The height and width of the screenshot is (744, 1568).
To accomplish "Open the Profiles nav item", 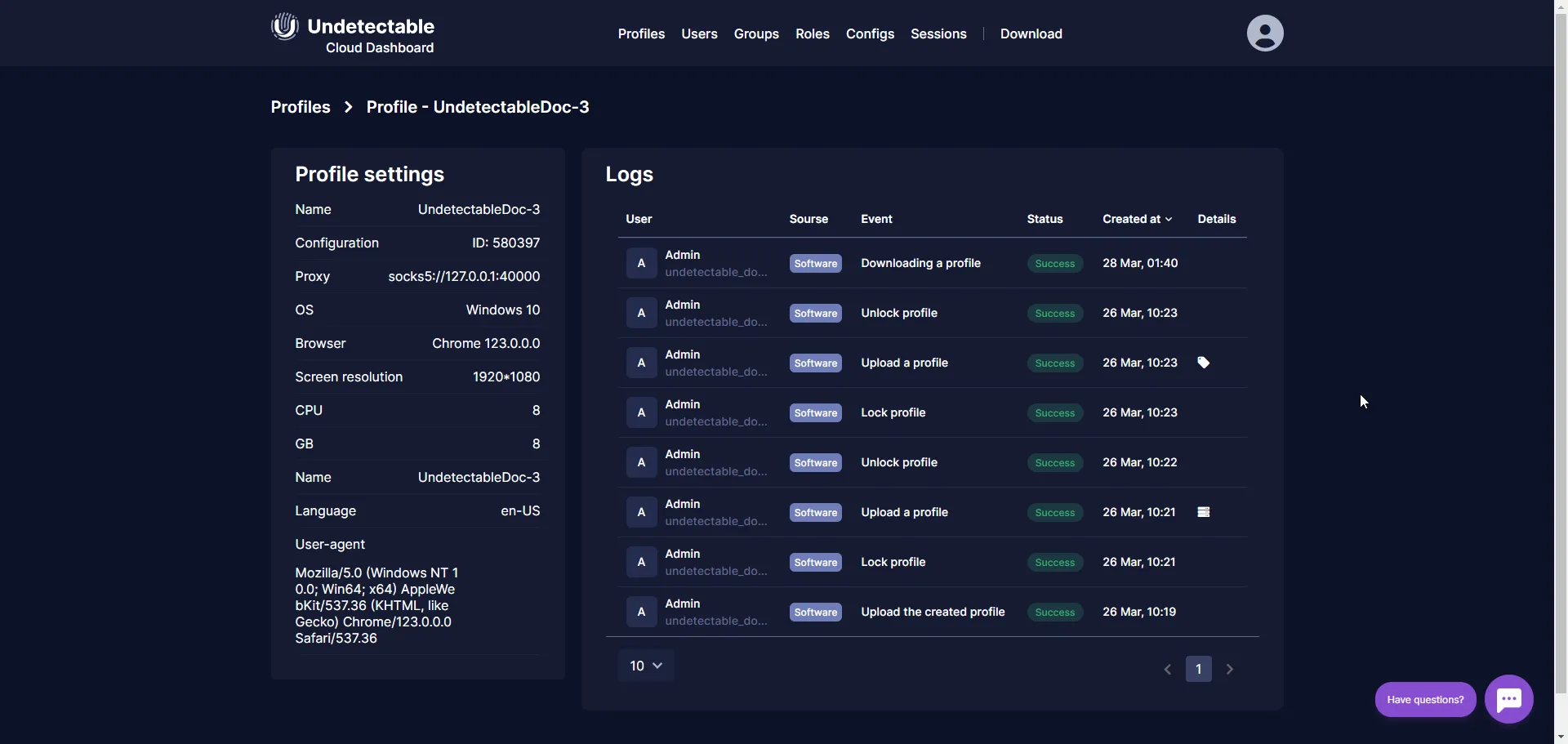I will [x=641, y=33].
